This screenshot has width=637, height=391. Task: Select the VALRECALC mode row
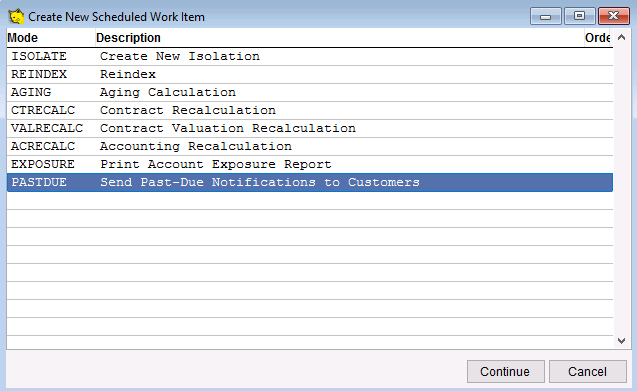click(x=310, y=128)
